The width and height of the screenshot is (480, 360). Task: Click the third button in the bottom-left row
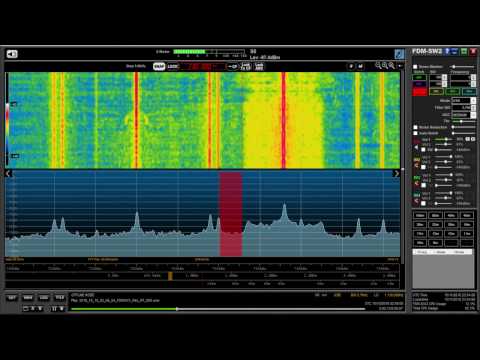44,297
